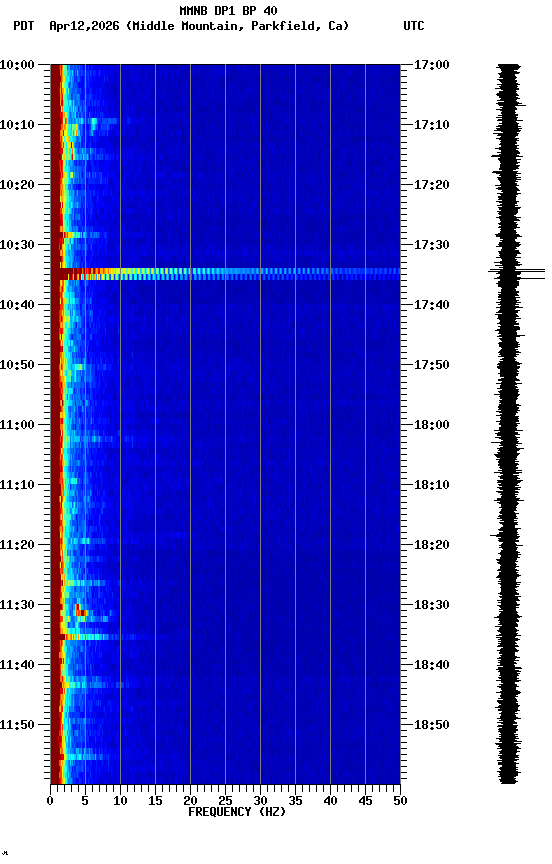Click the '50' frequency axis label
Screen dimensions: 552x864
pyautogui.click(x=400, y=801)
